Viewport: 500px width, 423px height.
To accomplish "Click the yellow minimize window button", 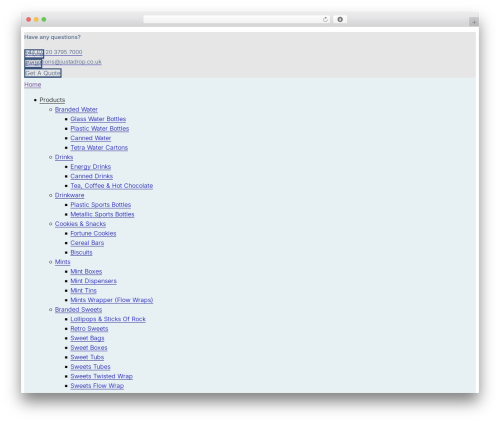I will [36, 20].
